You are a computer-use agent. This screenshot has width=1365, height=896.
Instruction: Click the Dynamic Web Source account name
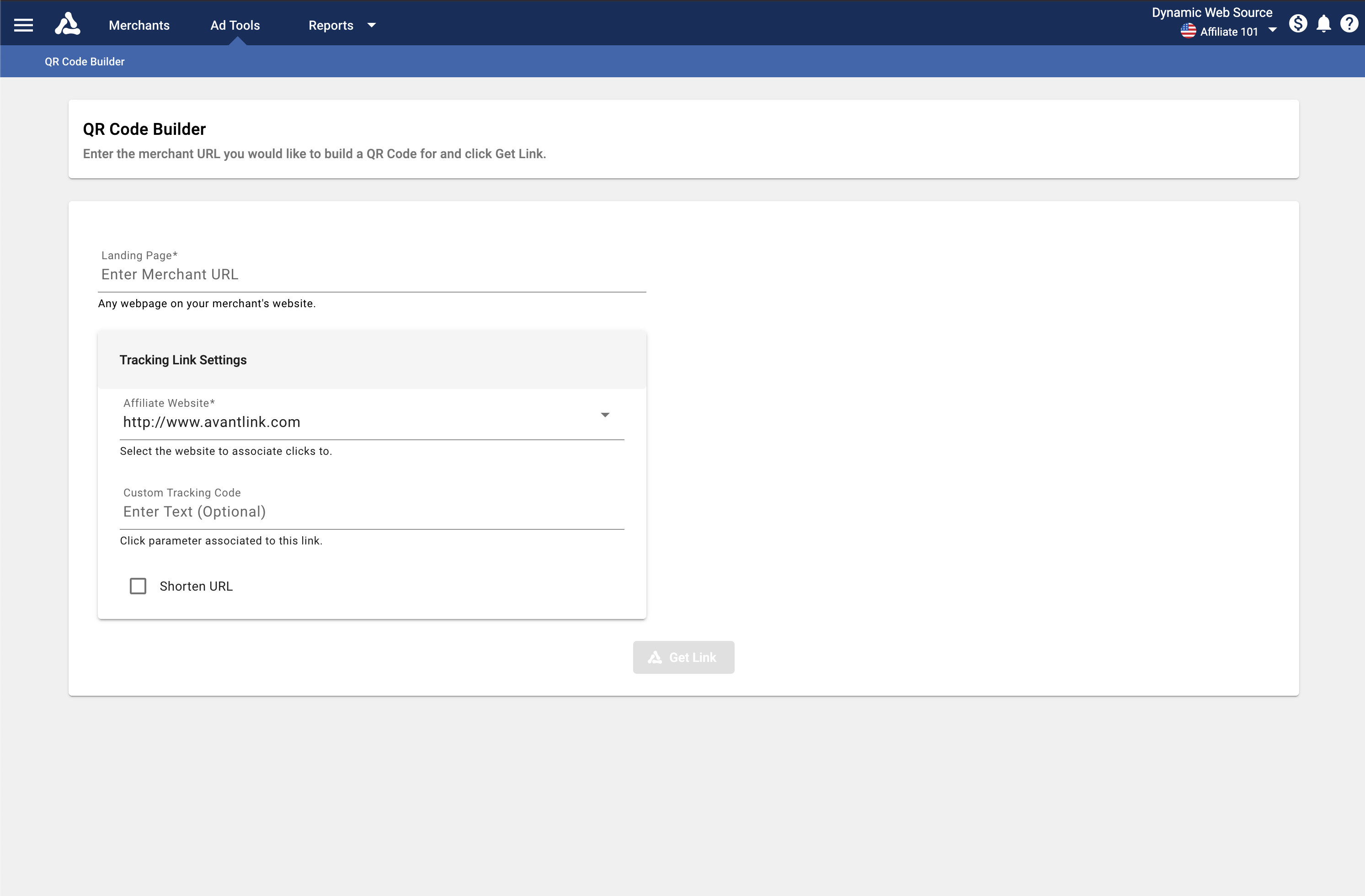1212,13
